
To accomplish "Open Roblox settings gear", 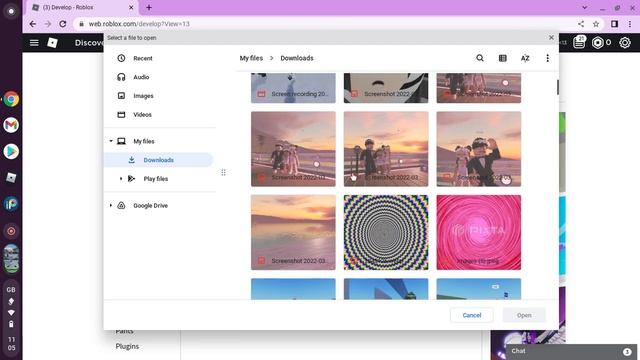I will click(x=624, y=42).
